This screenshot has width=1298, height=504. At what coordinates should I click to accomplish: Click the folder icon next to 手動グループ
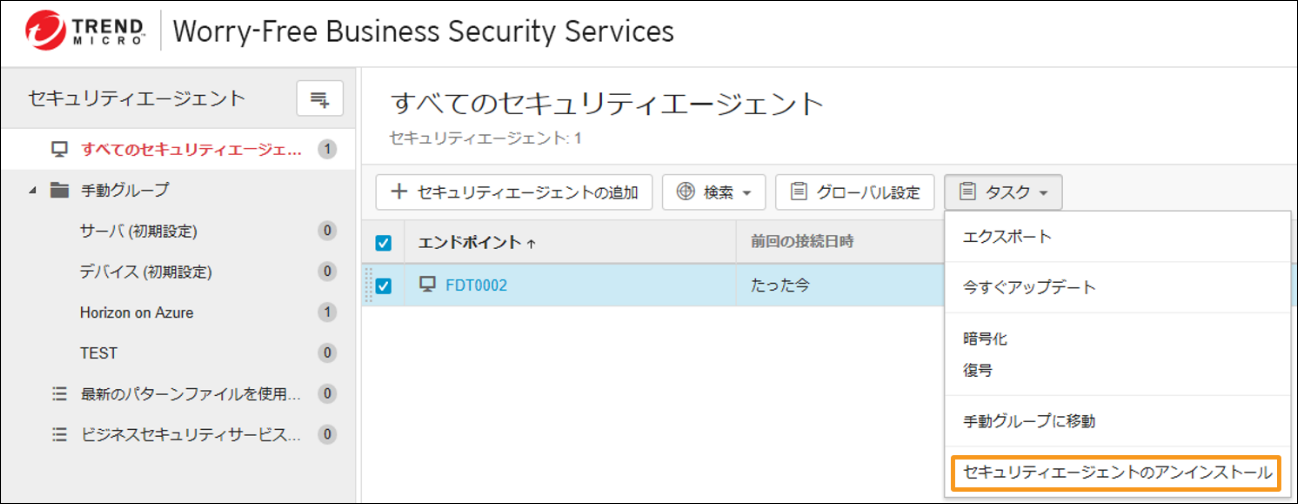[59, 190]
